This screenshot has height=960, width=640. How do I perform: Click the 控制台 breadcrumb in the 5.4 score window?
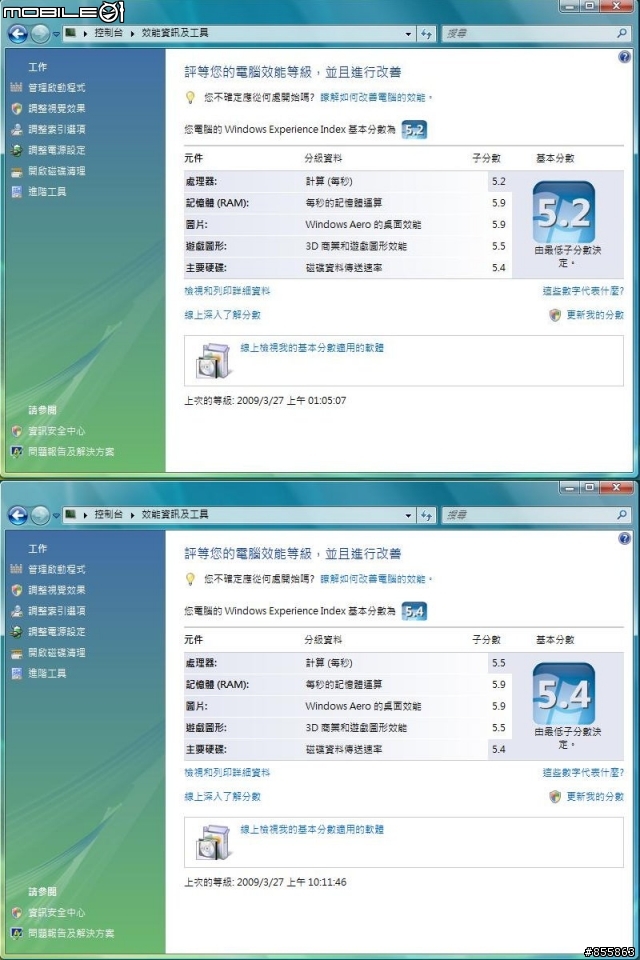point(108,515)
